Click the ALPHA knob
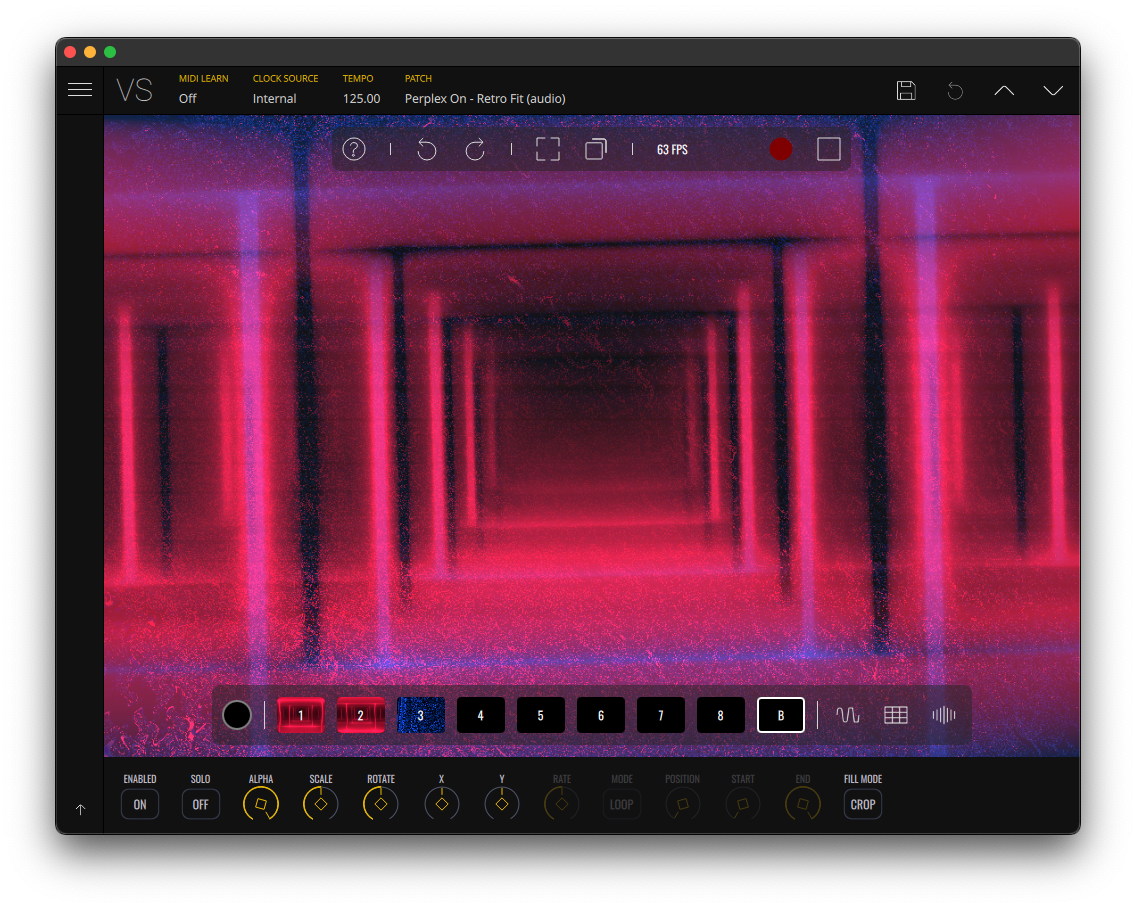 261,804
